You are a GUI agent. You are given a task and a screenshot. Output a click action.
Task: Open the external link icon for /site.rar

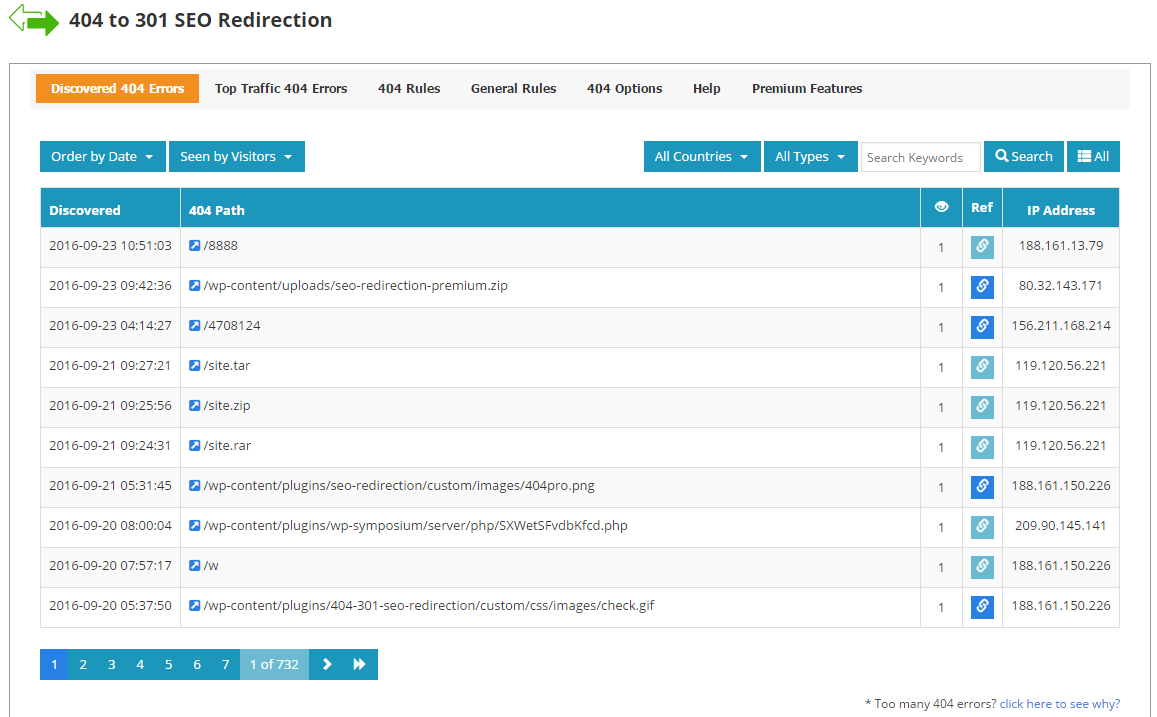tap(195, 446)
